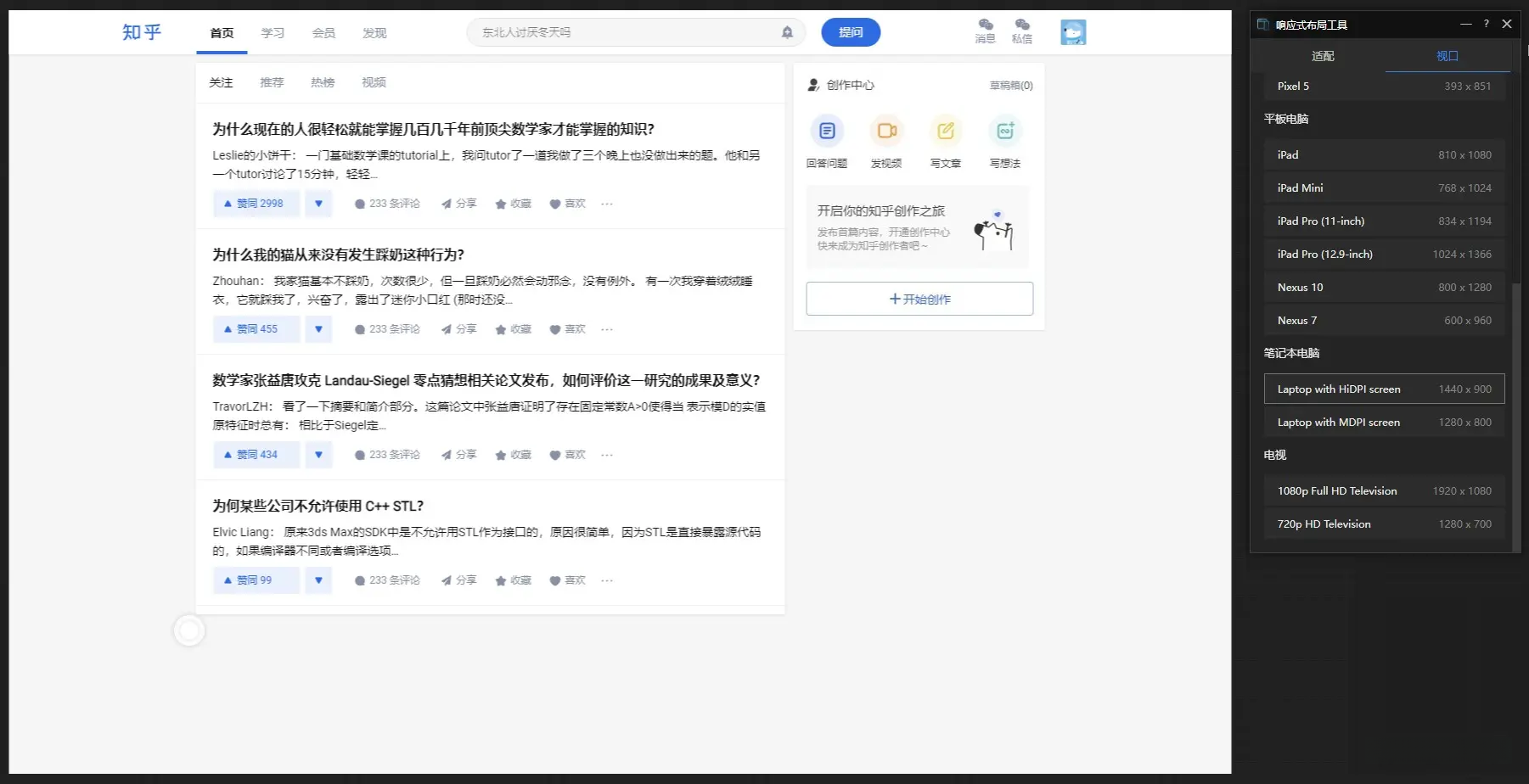This screenshot has width=1529, height=784.
Task: Switch to the 首页 home nav tab
Action: click(222, 33)
